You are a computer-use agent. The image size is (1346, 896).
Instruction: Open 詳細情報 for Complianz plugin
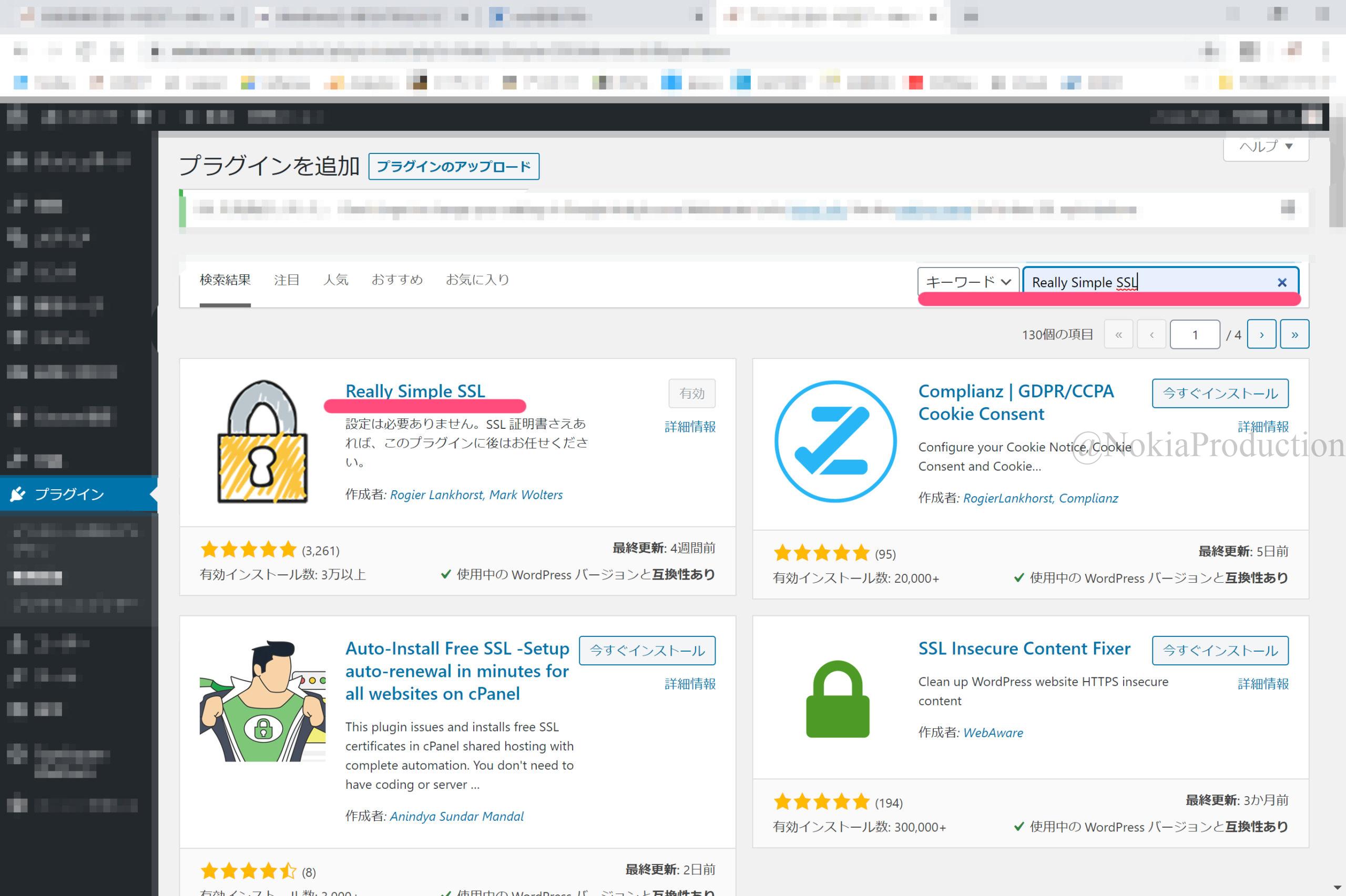(1263, 426)
